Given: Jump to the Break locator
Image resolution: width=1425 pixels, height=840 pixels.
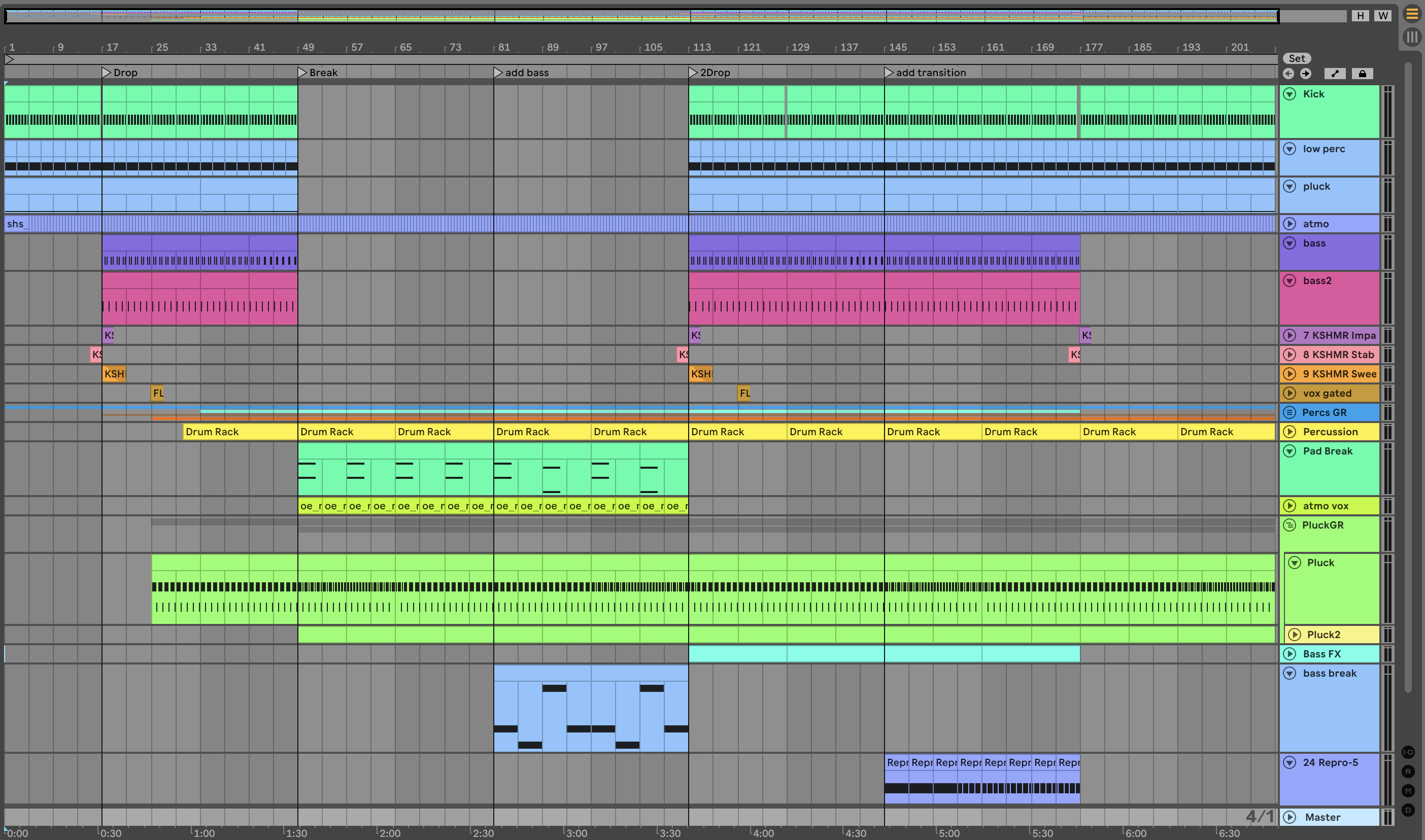Looking at the screenshot, I should [302, 73].
